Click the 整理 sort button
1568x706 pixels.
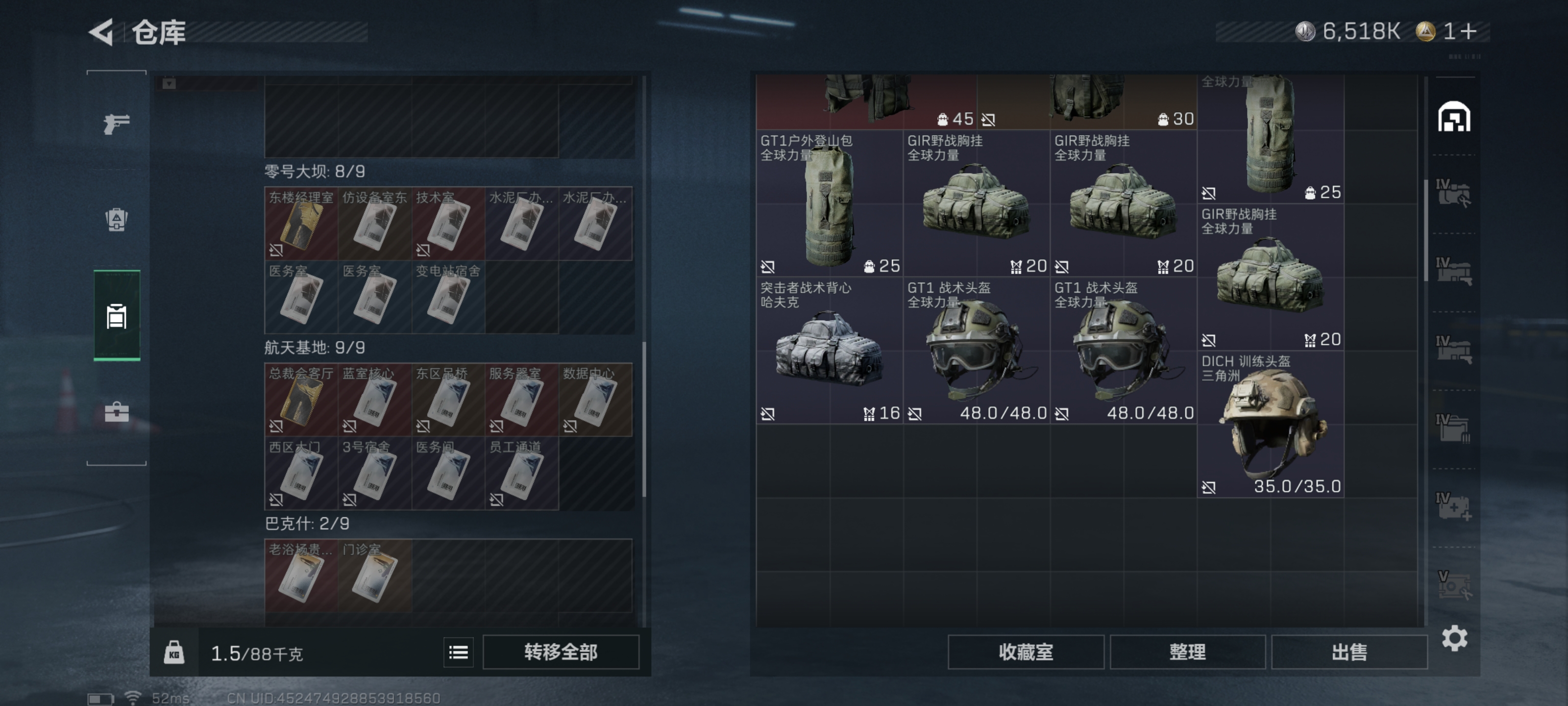[x=1187, y=653]
